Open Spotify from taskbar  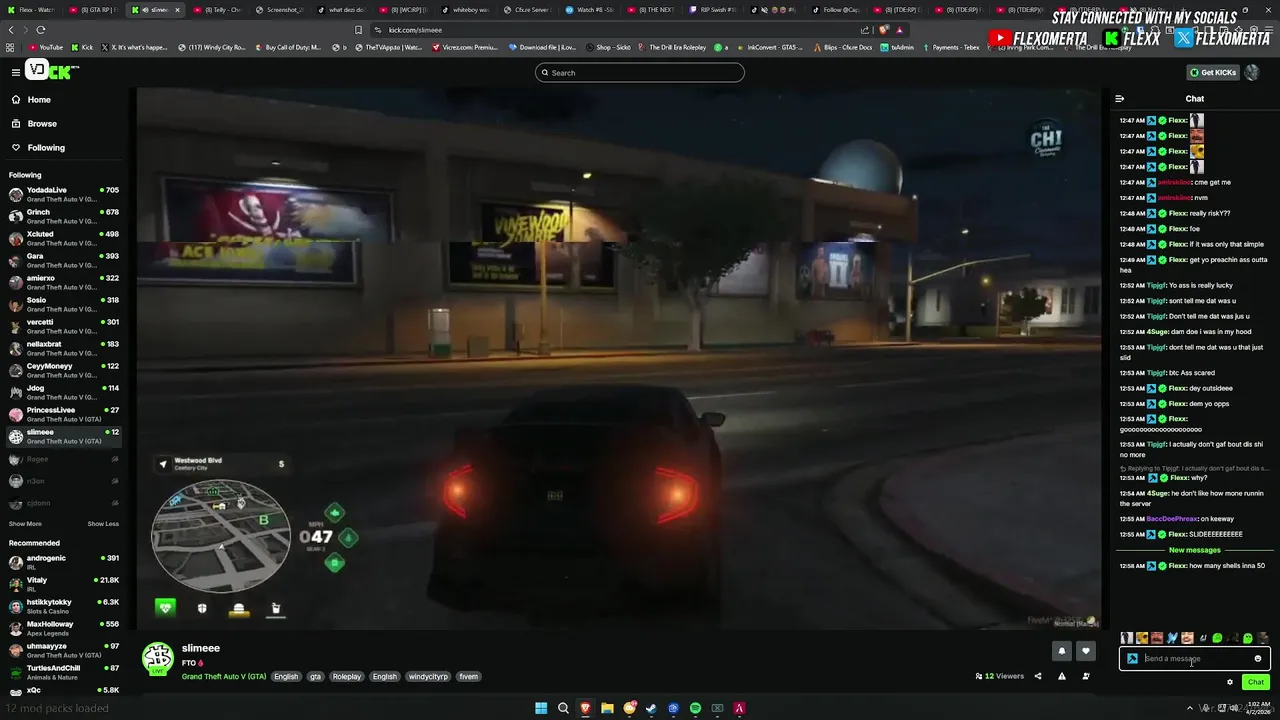pos(695,708)
